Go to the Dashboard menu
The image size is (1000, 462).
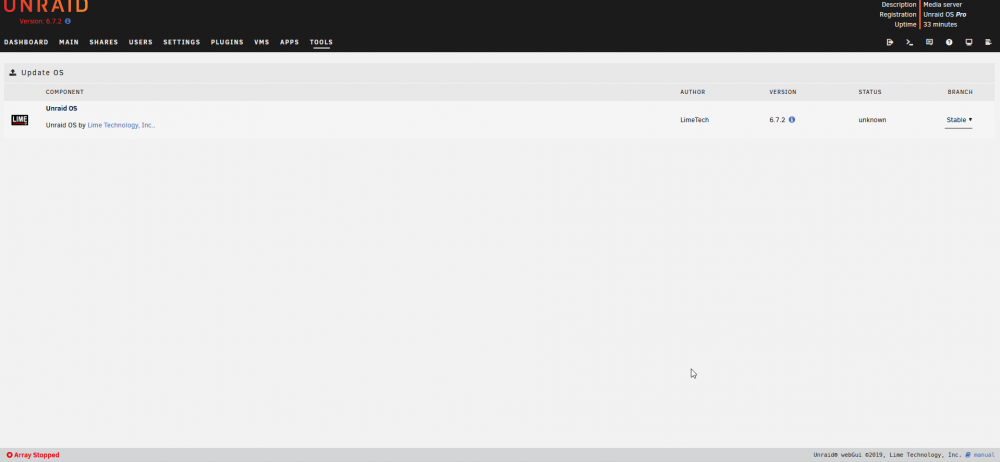click(26, 42)
